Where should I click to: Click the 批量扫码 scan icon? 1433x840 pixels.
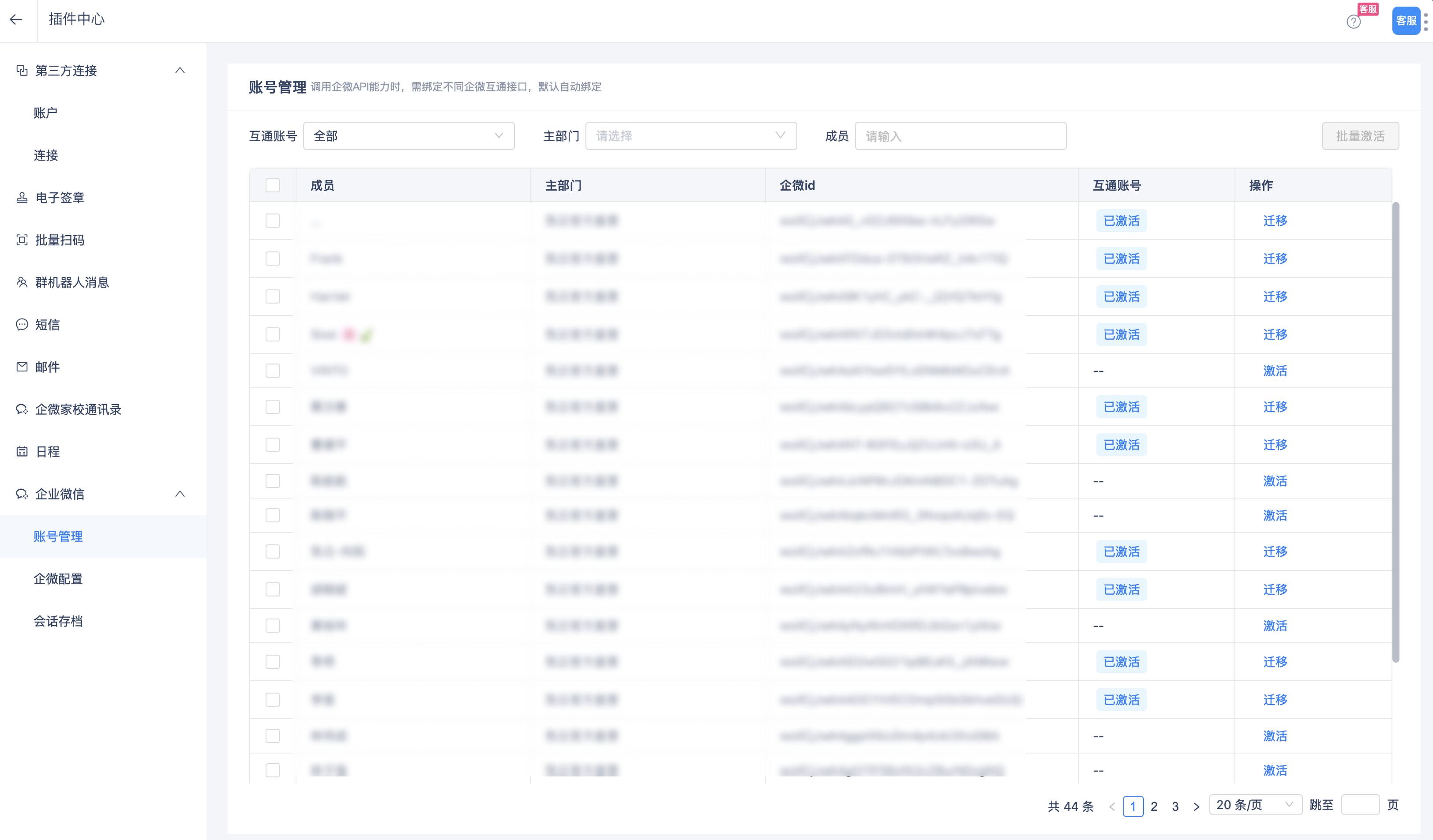22,240
